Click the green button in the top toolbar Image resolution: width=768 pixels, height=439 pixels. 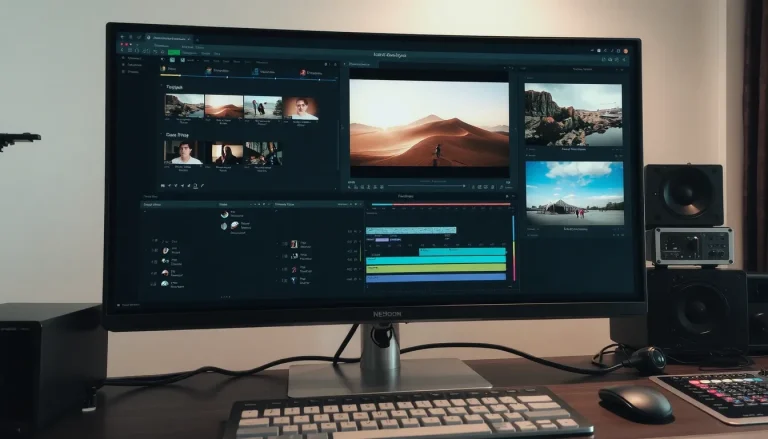coord(174,52)
